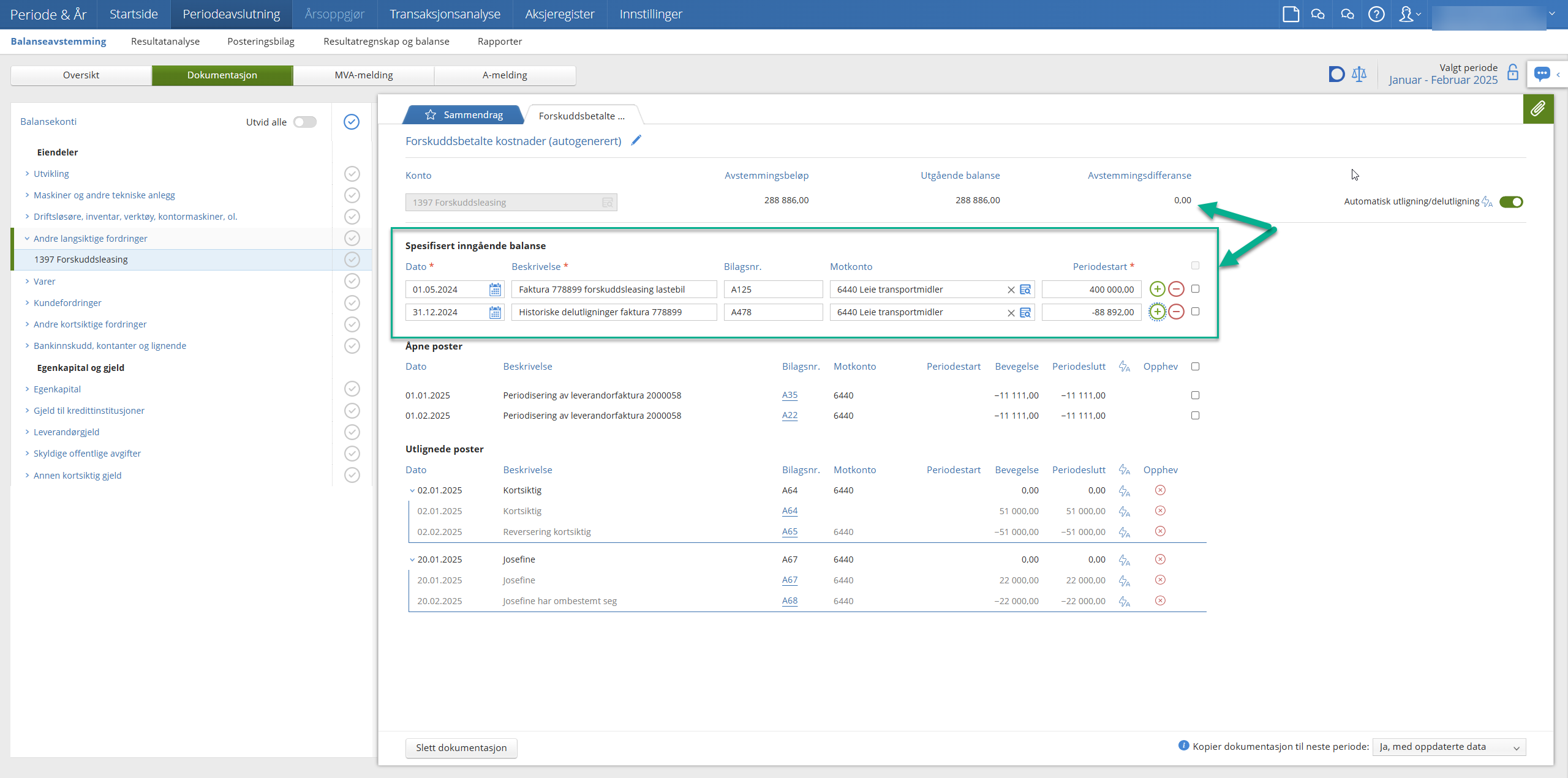Click the Opphev X icon for Kortsiktig A64 group

1159,490
